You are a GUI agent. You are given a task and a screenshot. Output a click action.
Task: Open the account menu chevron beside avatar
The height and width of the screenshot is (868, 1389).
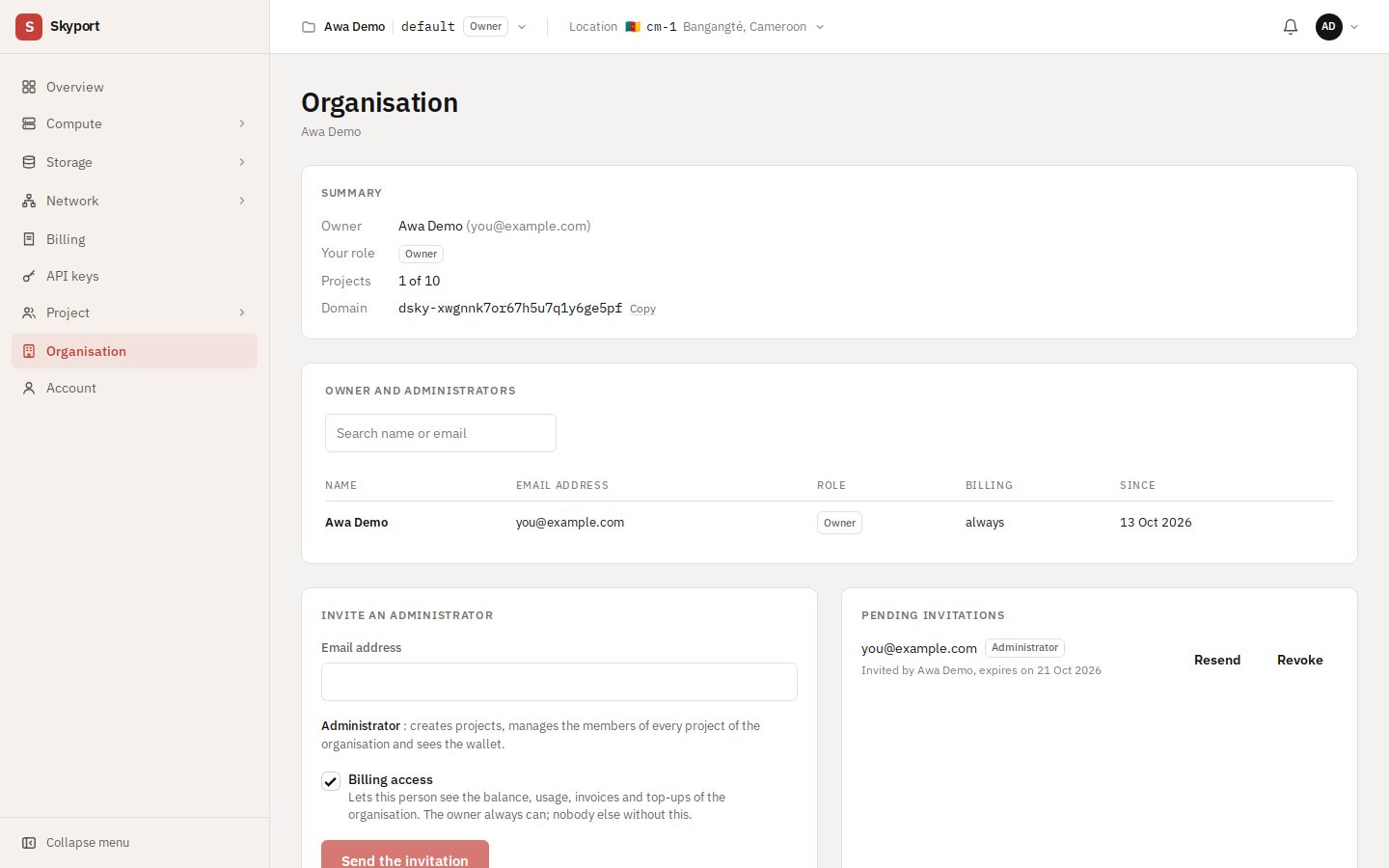[x=1354, y=27]
